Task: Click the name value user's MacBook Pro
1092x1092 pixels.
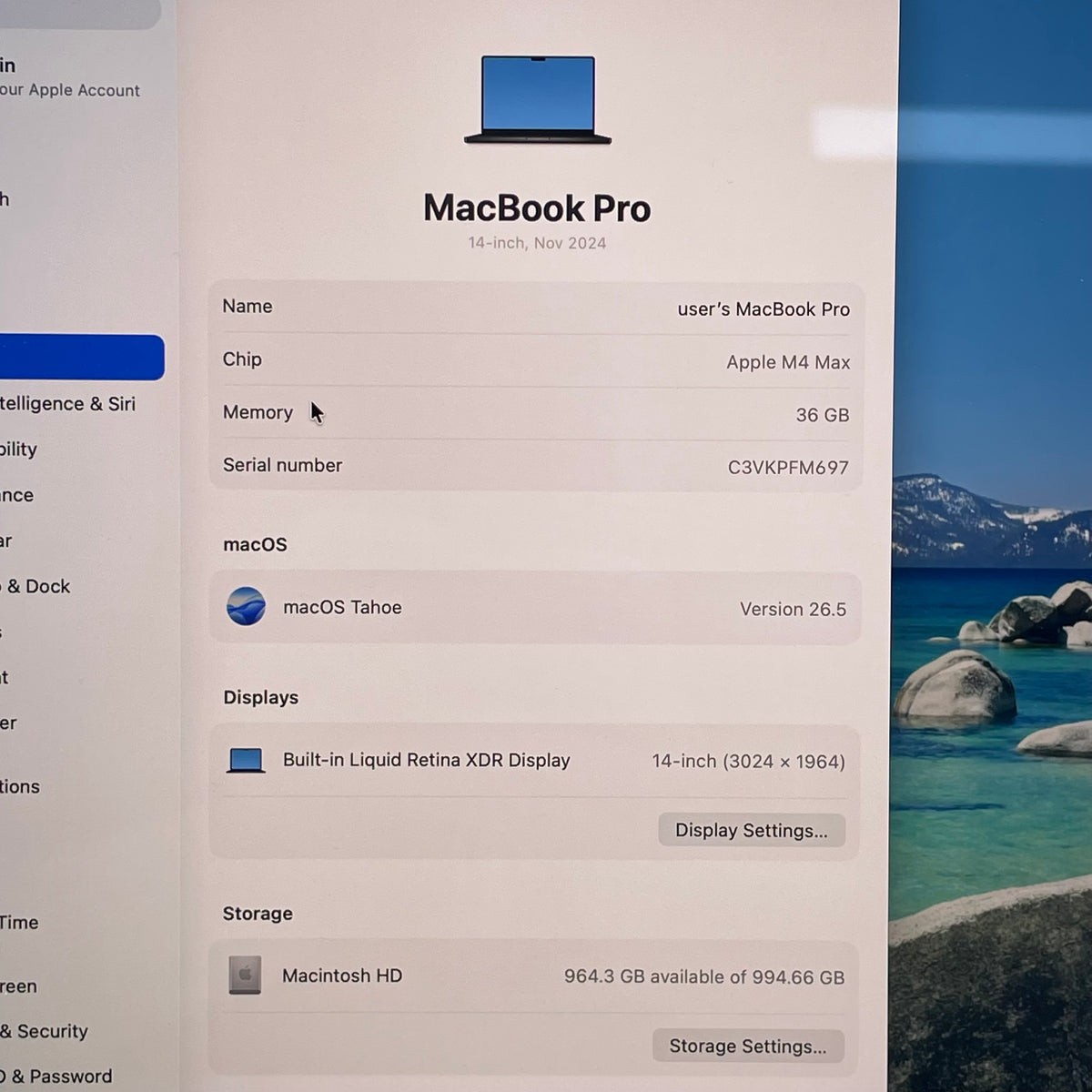Action: [x=763, y=309]
